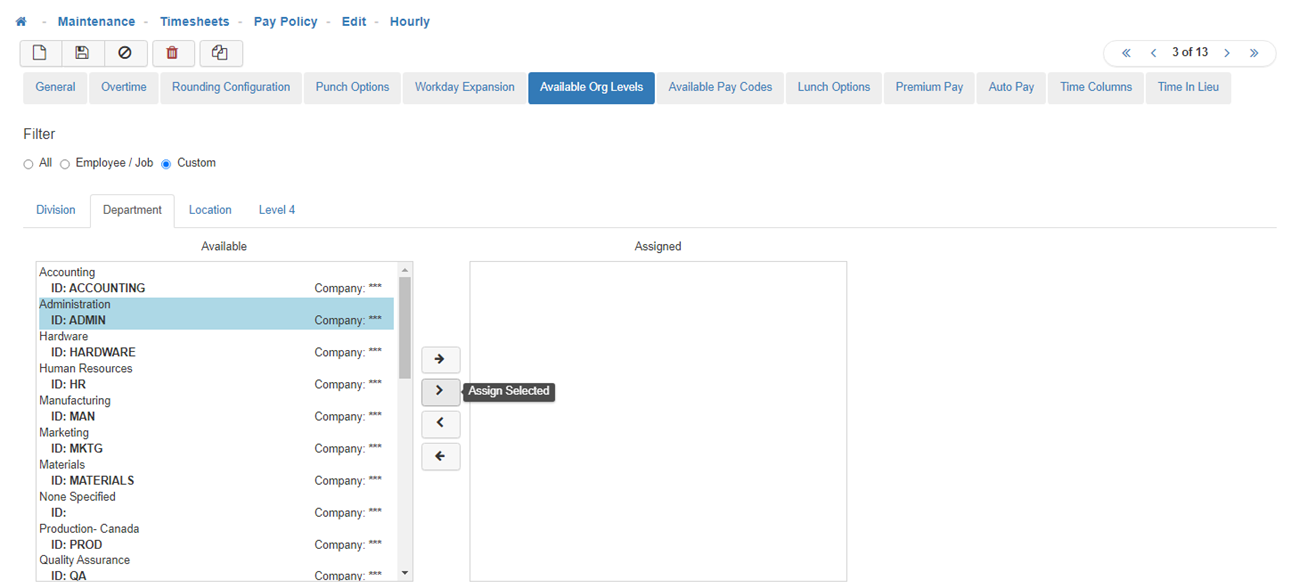Click the Timesheets breadcrumb link
1299x588 pixels.
pos(194,22)
